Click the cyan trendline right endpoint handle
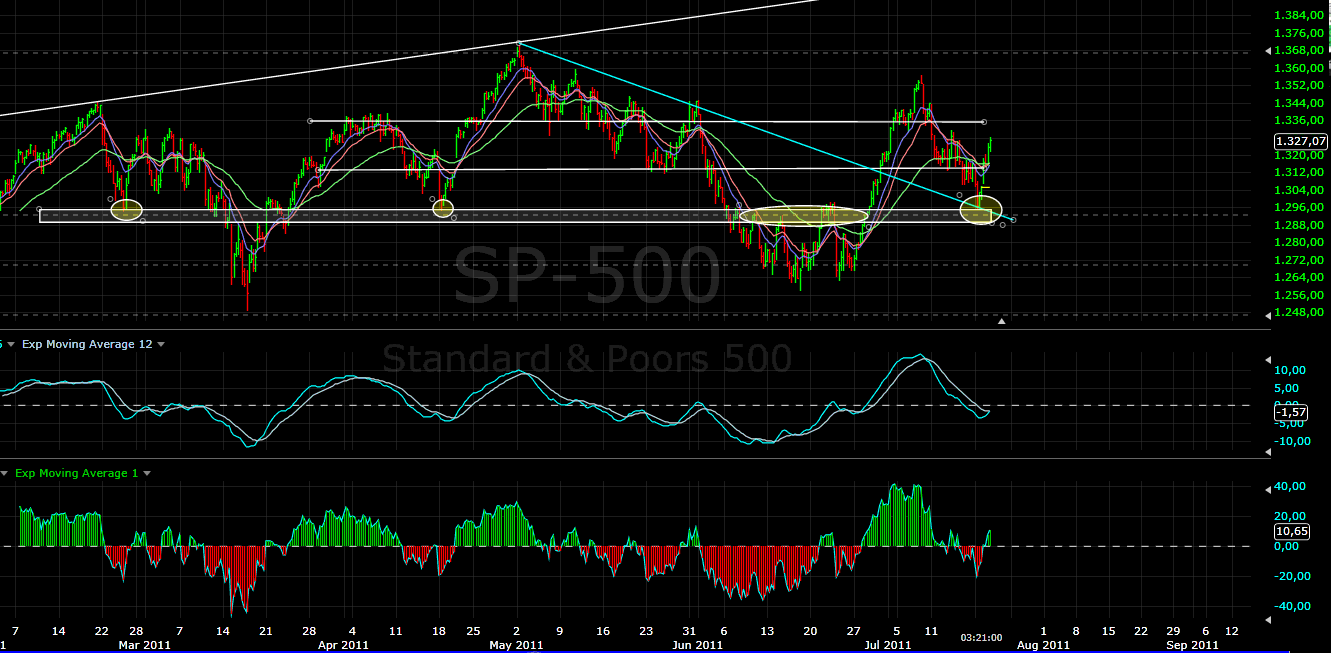Screen dimensions: 1331x653 pos(1014,219)
